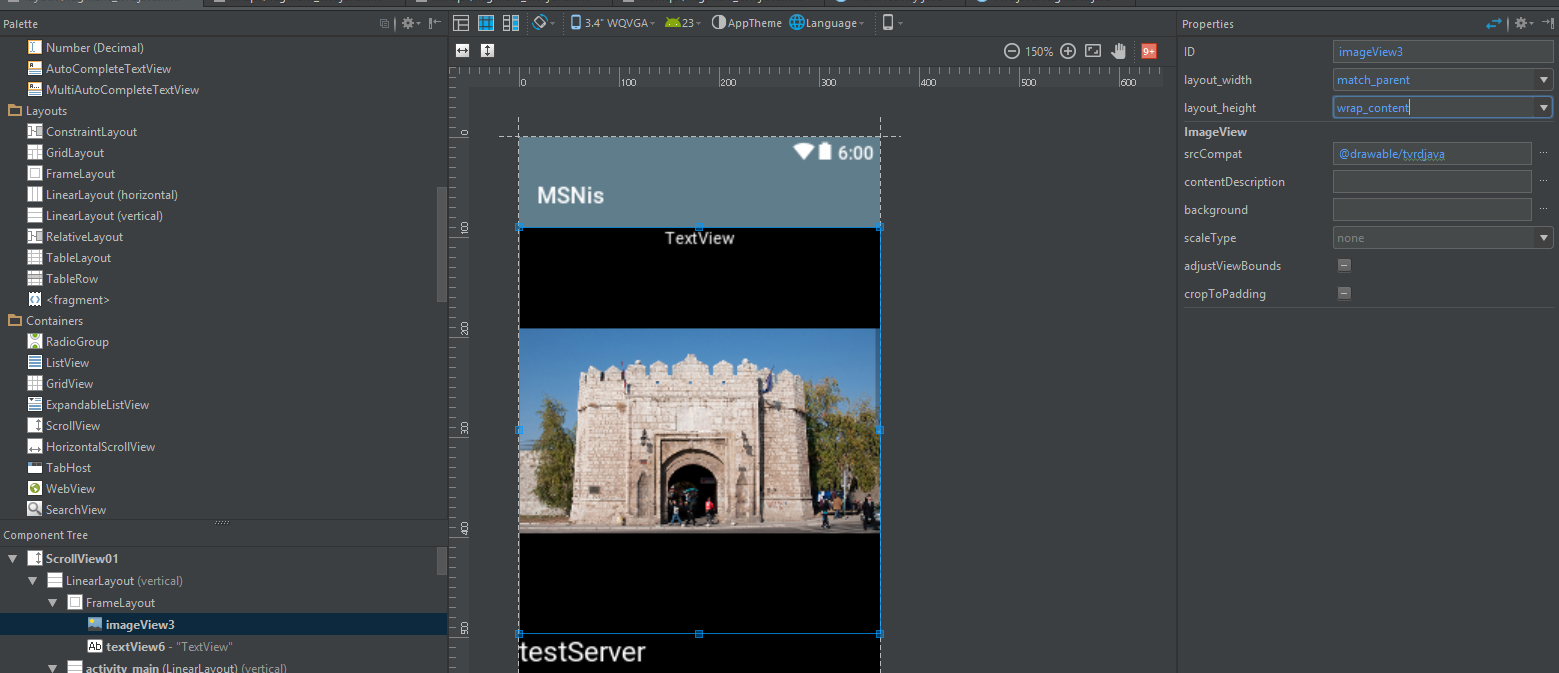
Task: Click the expand horizontally icon
Action: pos(462,51)
